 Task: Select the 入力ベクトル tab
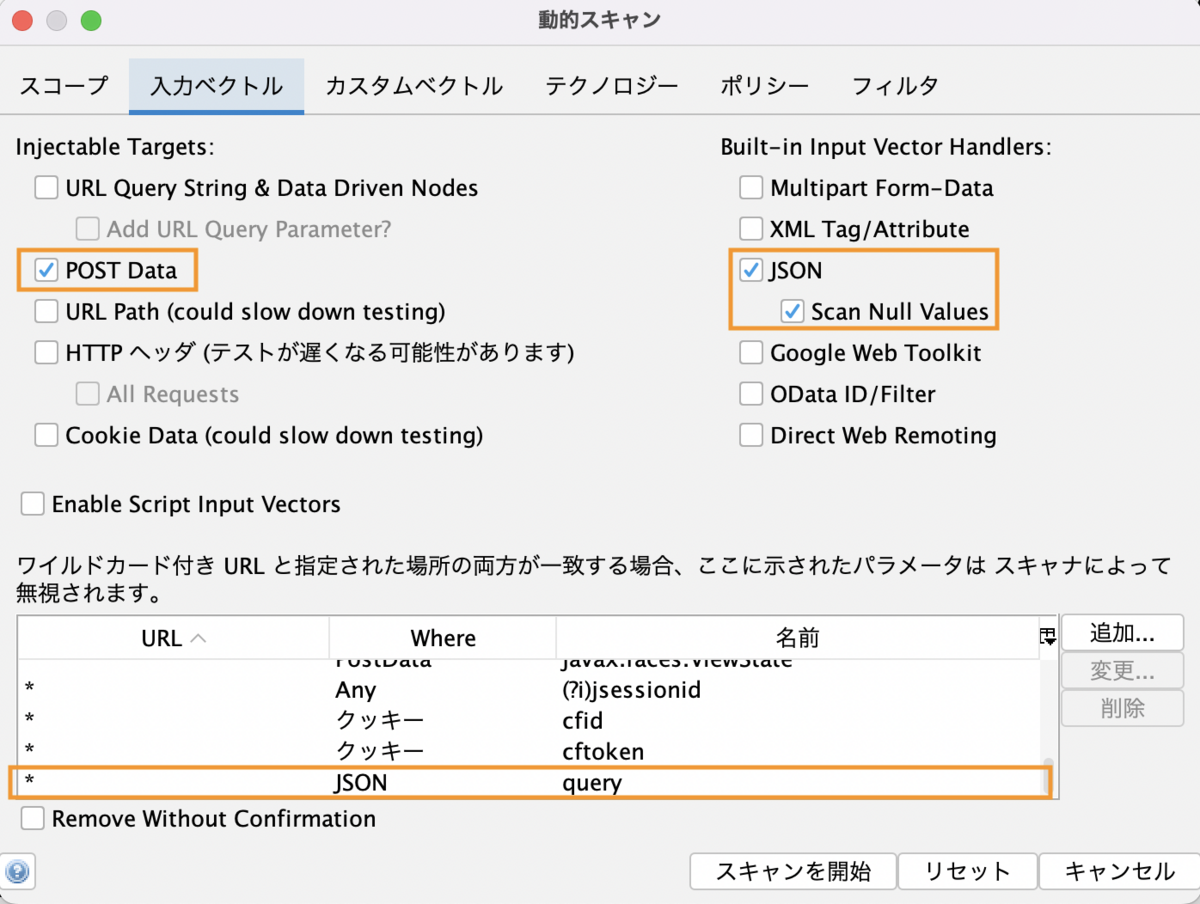coord(216,86)
